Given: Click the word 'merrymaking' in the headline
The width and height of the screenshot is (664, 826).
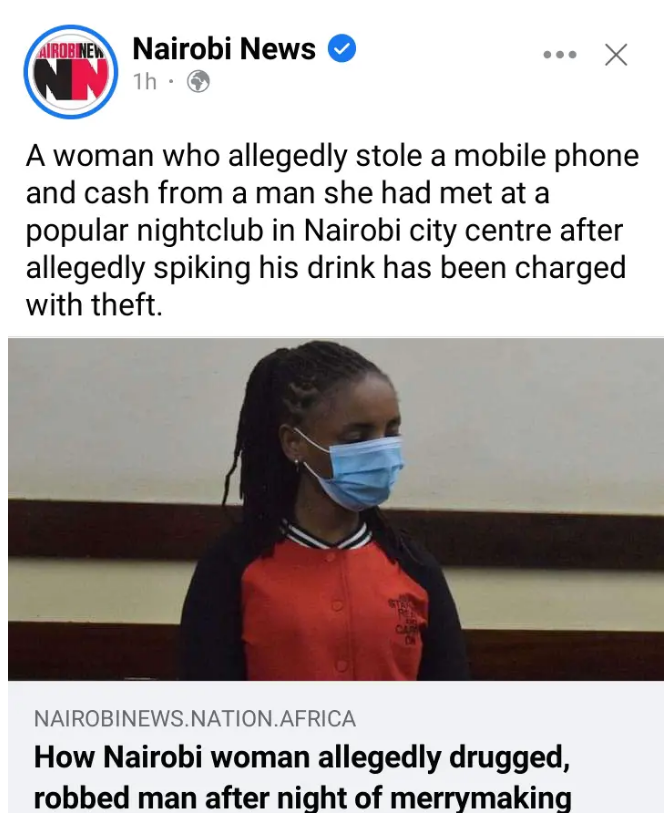Looking at the screenshot, I should tap(481, 799).
